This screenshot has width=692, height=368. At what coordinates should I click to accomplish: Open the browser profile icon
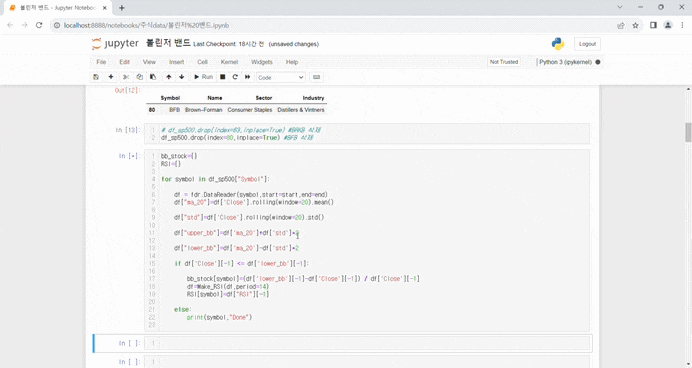668,25
